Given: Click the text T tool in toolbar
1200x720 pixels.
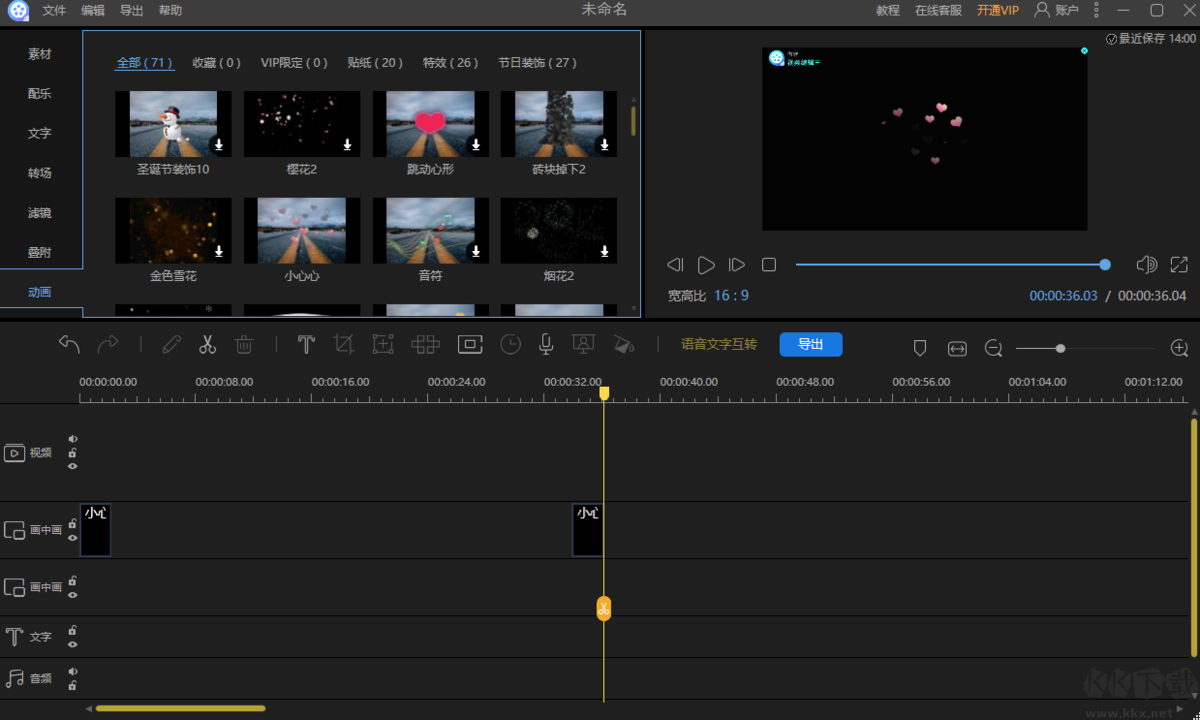Looking at the screenshot, I should coord(306,345).
